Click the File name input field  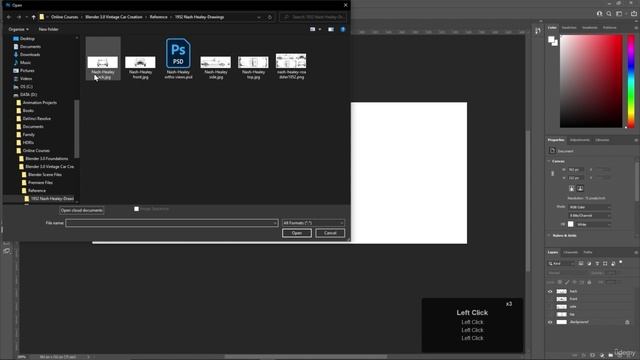[x=171, y=223]
